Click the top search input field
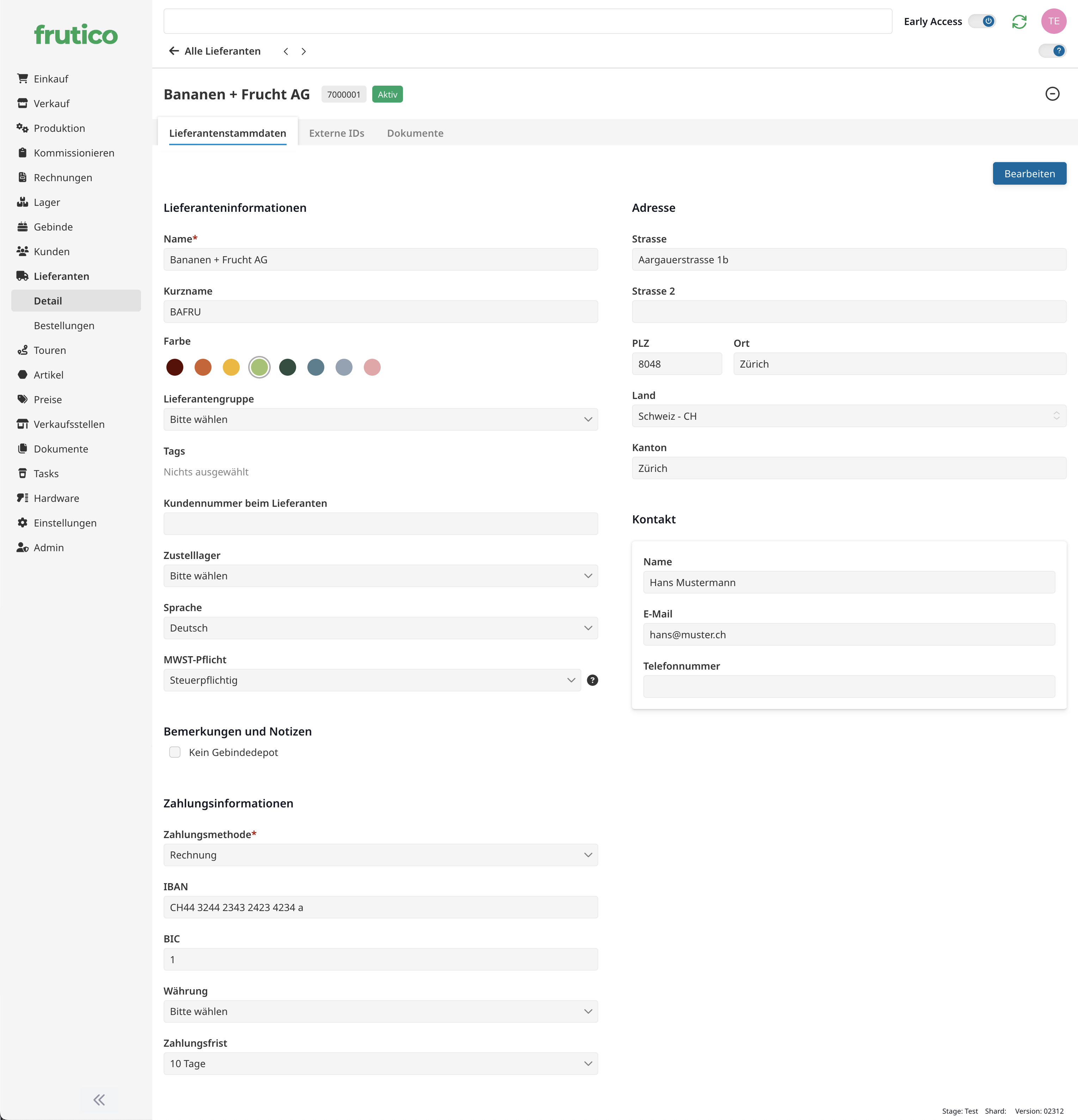 (527, 22)
